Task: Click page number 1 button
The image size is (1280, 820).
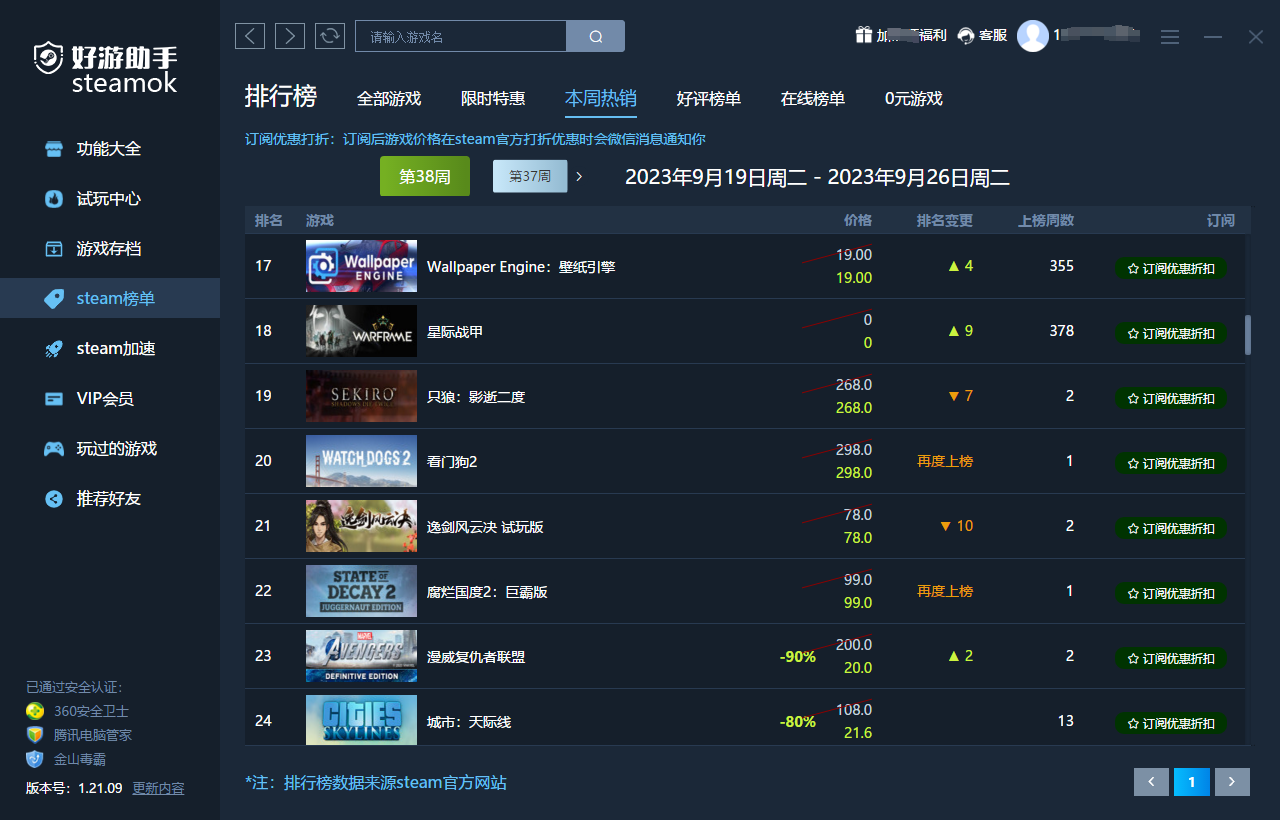Action: click(x=1192, y=782)
